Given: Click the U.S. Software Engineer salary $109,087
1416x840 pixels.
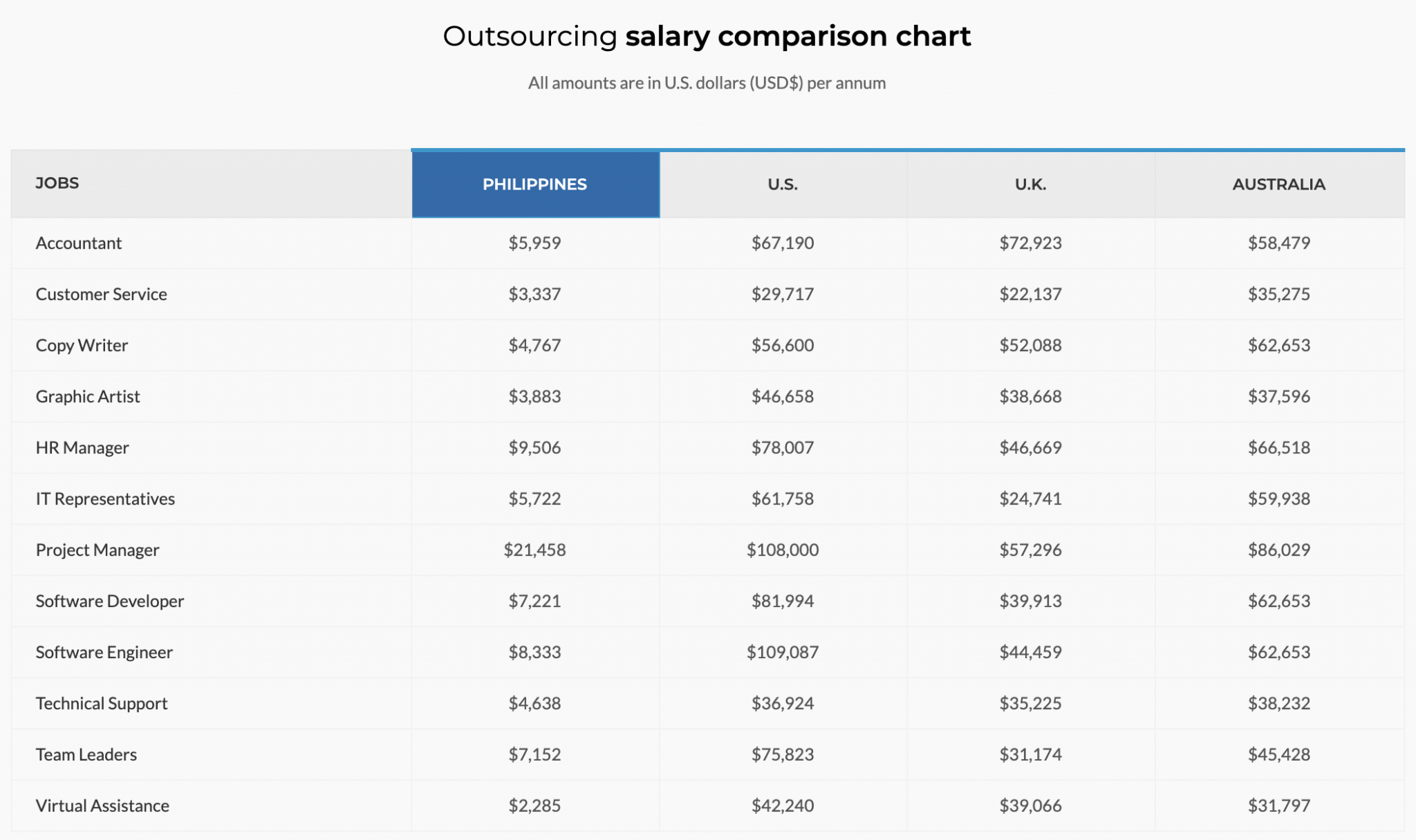Looking at the screenshot, I should point(783,653).
